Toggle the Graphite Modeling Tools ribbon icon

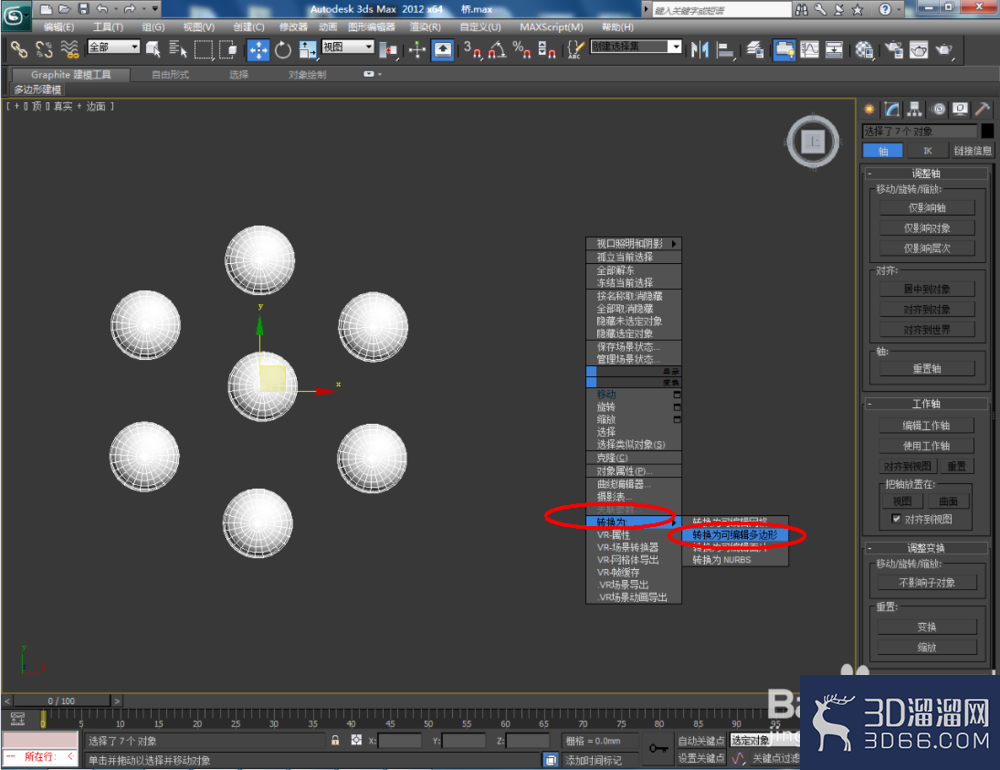[784, 49]
